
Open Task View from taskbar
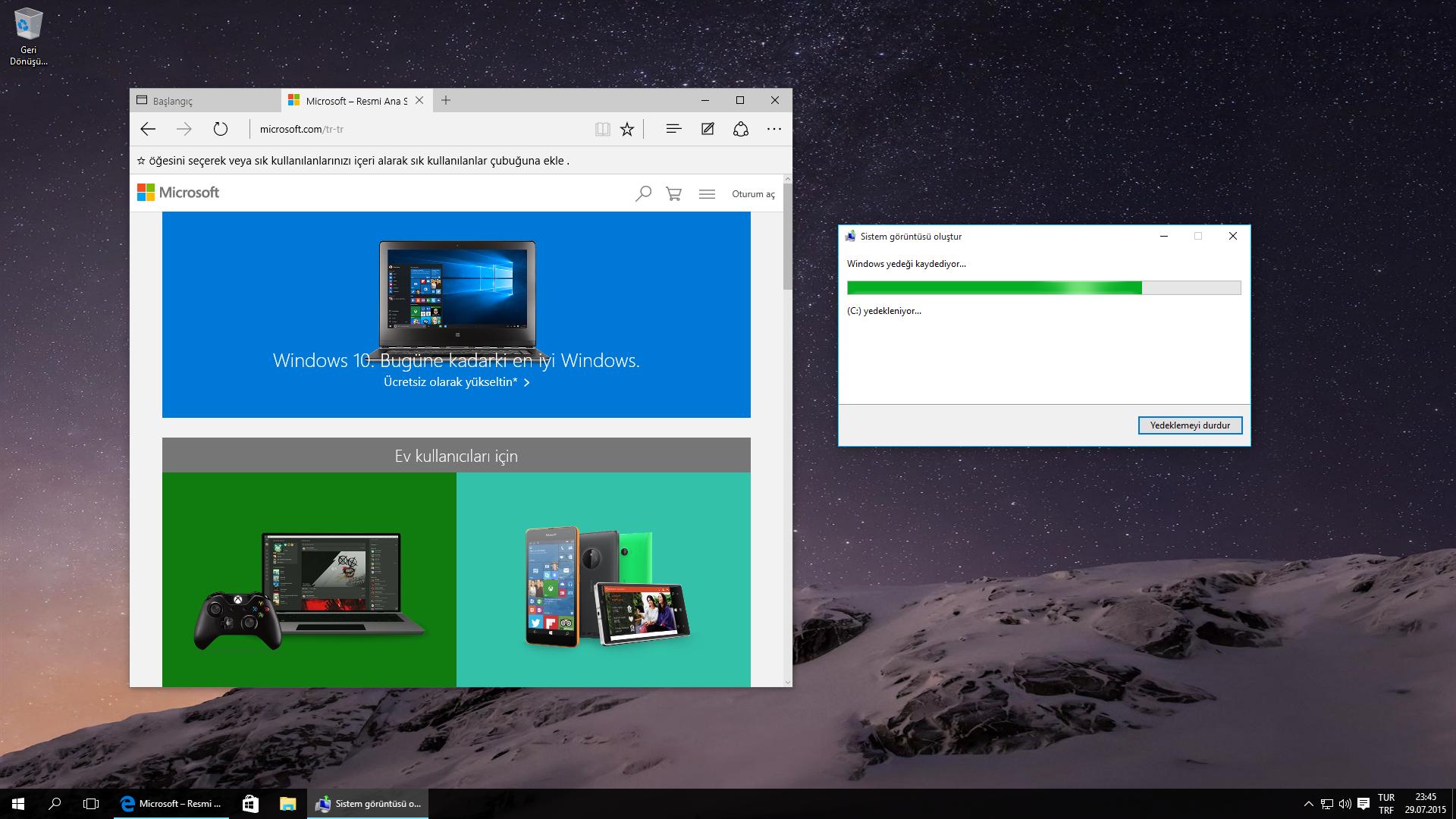(x=91, y=804)
